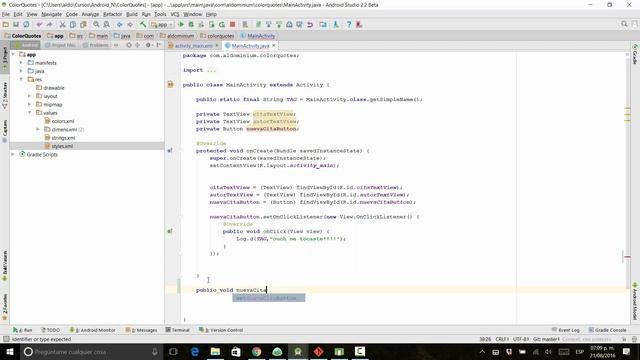Toggle the Project tool window button
The height and width of the screenshot is (360, 640).
(x=4, y=57)
